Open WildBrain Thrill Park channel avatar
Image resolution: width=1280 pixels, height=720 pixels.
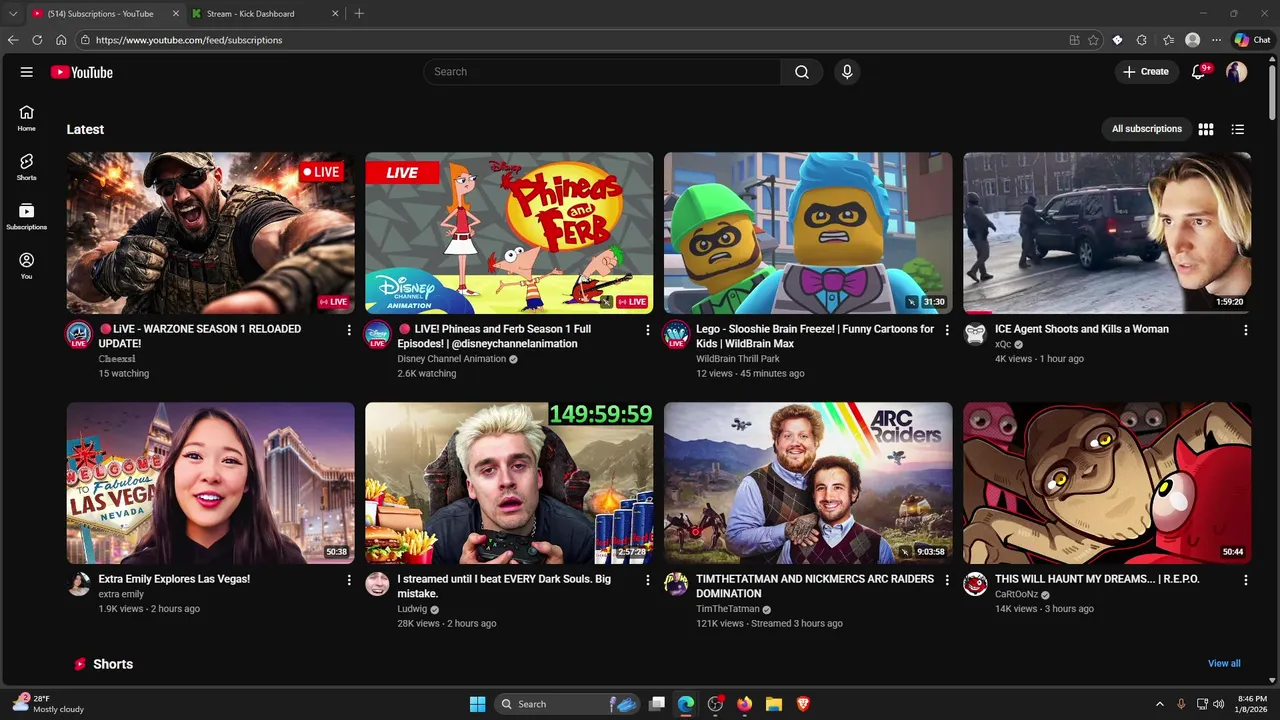677,334
